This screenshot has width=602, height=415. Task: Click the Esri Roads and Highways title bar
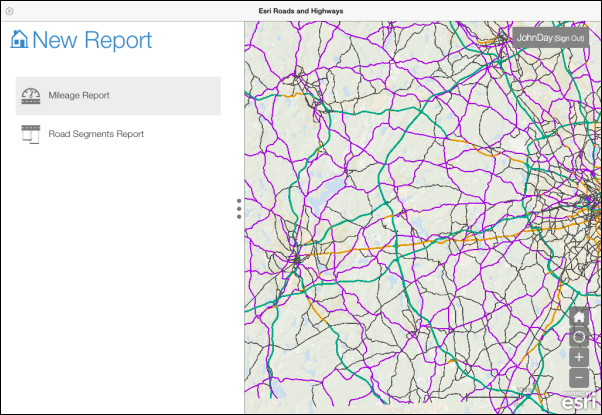click(x=301, y=10)
